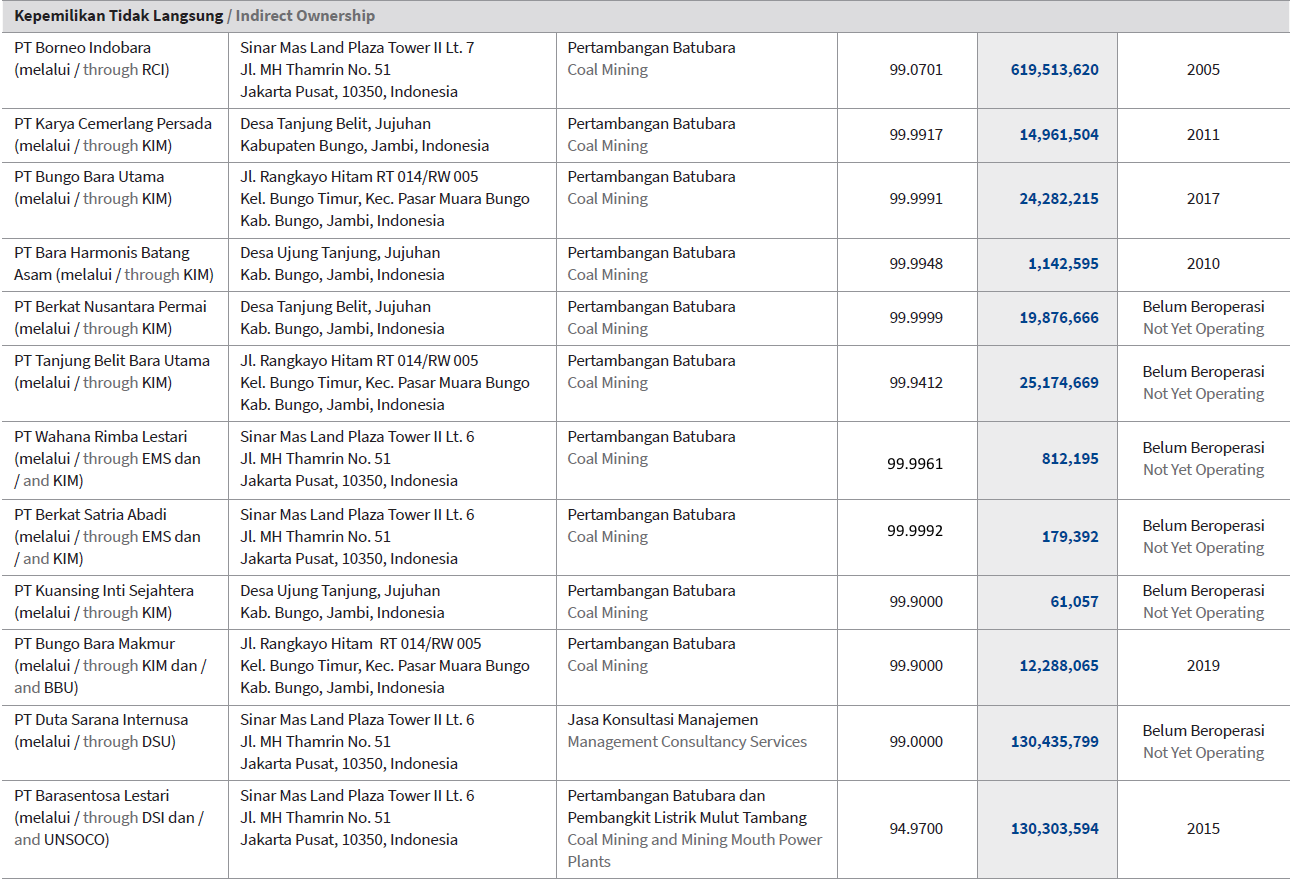
Task: Select the company name PT Borneo Indobara
Action: pos(83,48)
